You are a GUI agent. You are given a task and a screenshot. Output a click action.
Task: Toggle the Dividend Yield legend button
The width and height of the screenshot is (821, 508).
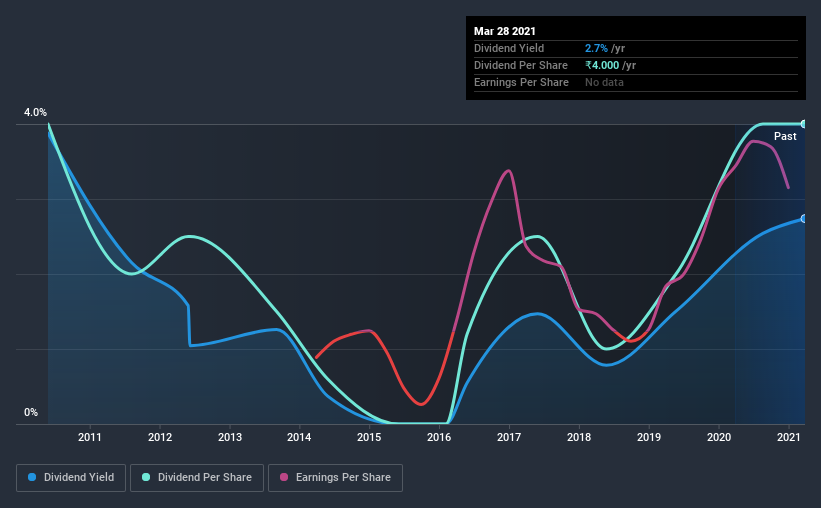pyautogui.click(x=71, y=478)
